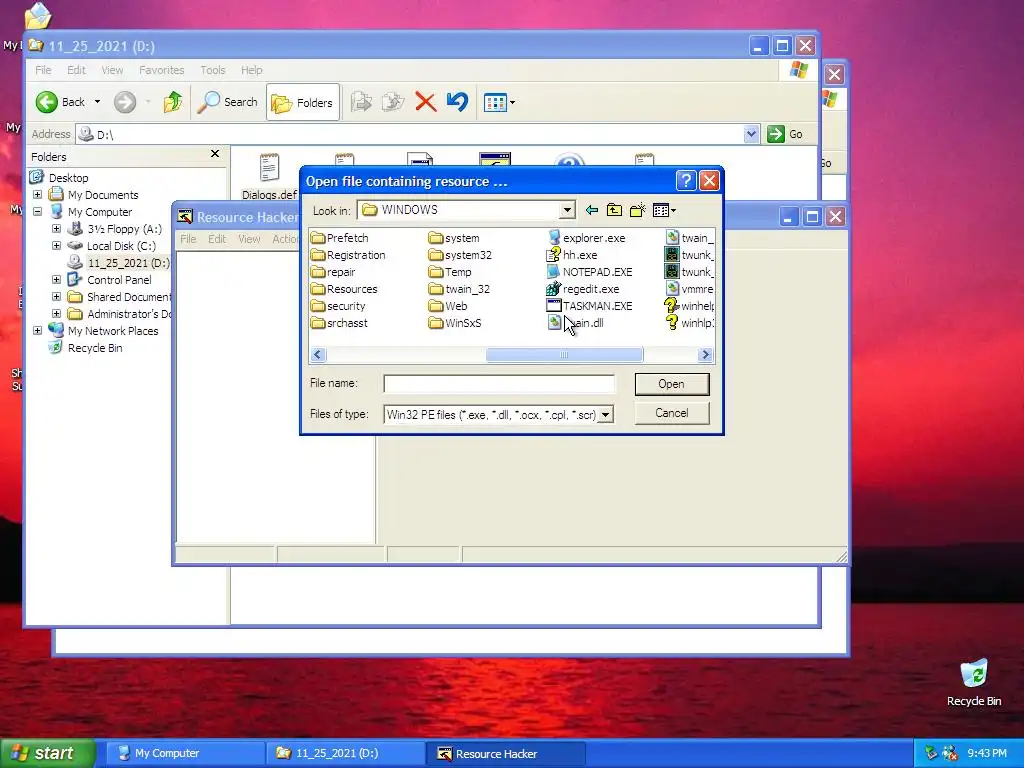The height and width of the screenshot is (768, 1024).
Task: Click Delete red X toolbar icon
Action: pos(425,102)
